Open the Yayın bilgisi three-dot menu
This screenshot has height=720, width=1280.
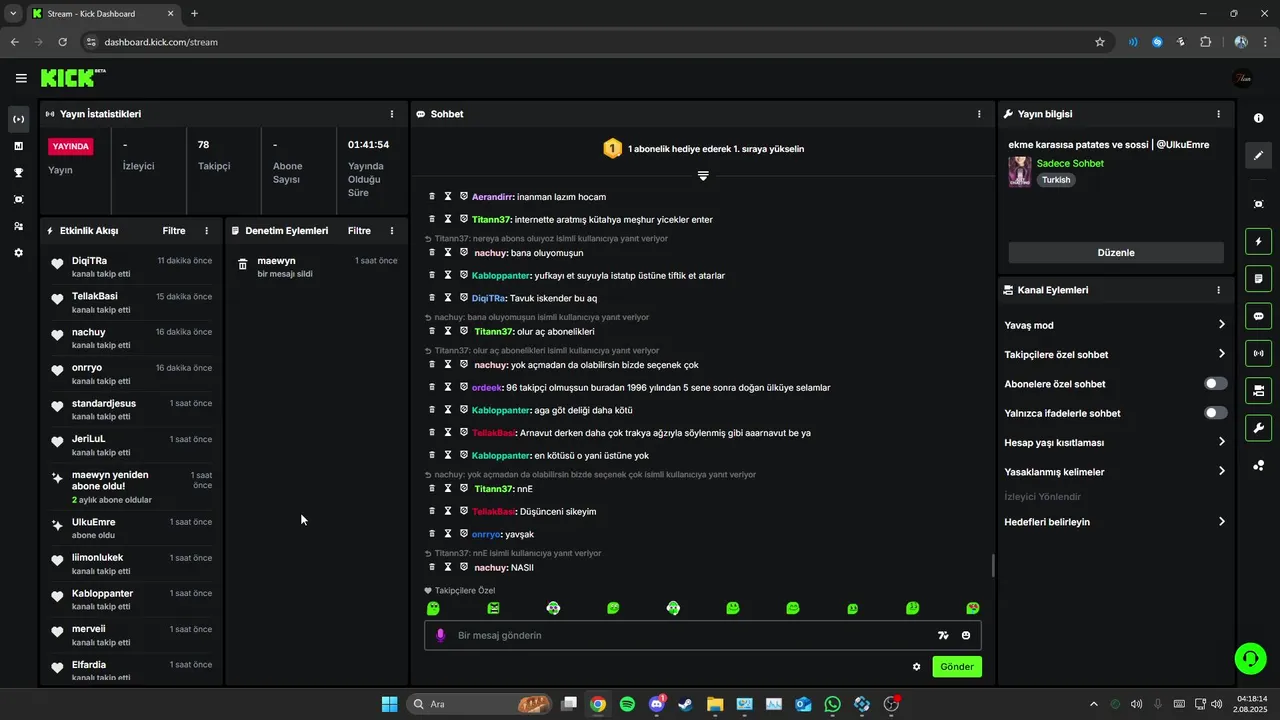1218,114
